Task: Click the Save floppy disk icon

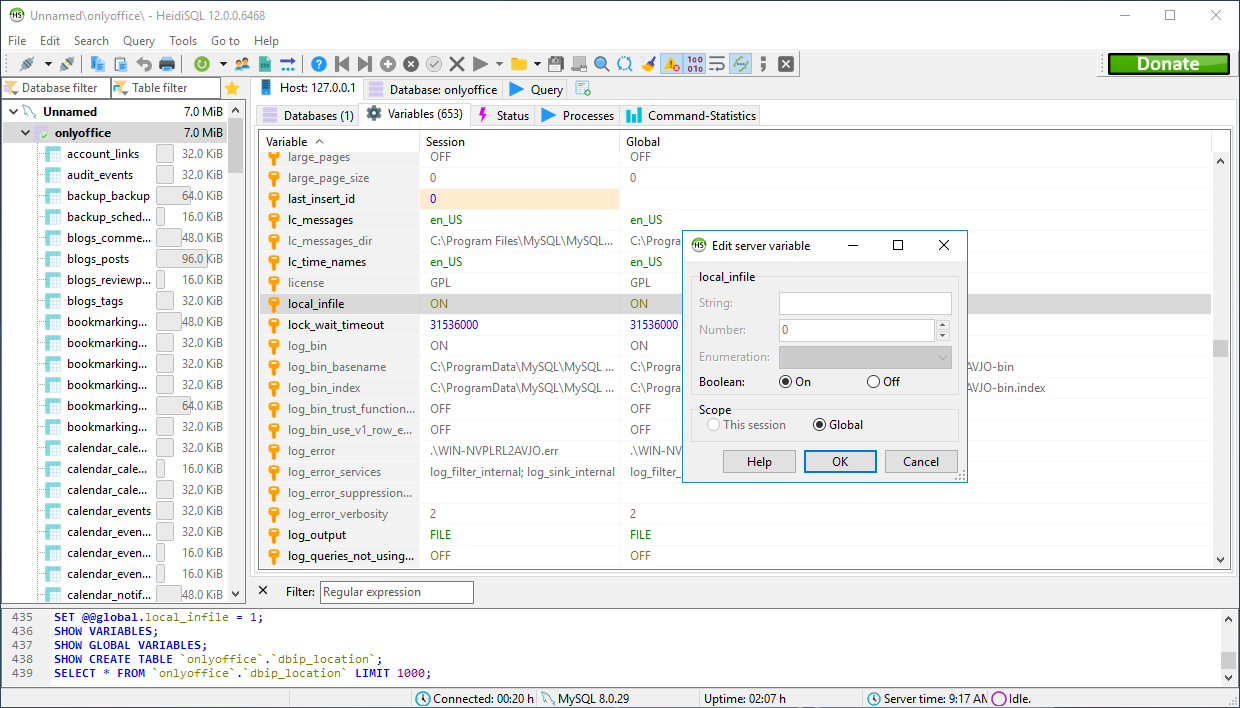Action: [x=556, y=64]
